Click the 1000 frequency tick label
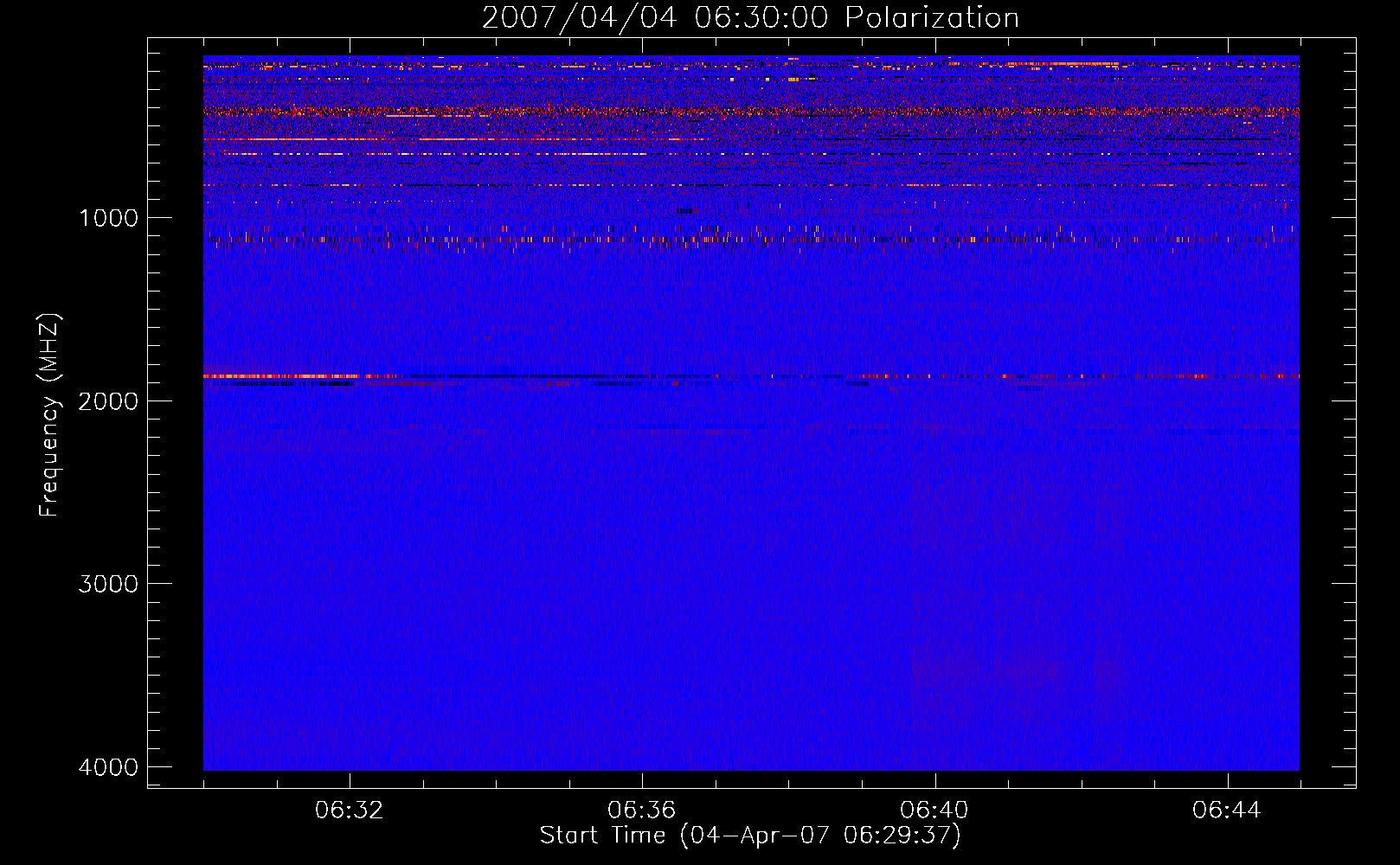The height and width of the screenshot is (865, 1400). (108, 218)
